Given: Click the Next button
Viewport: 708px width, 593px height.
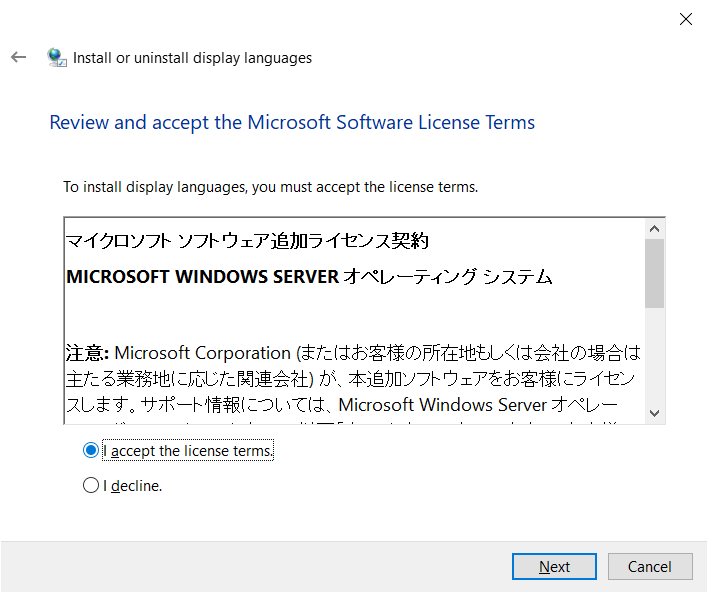Looking at the screenshot, I should pyautogui.click(x=554, y=566).
